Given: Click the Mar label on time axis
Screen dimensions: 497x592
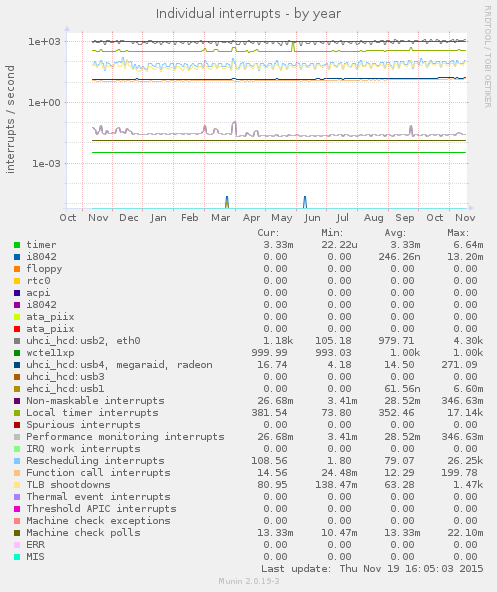Looking at the screenshot, I should [221, 218].
